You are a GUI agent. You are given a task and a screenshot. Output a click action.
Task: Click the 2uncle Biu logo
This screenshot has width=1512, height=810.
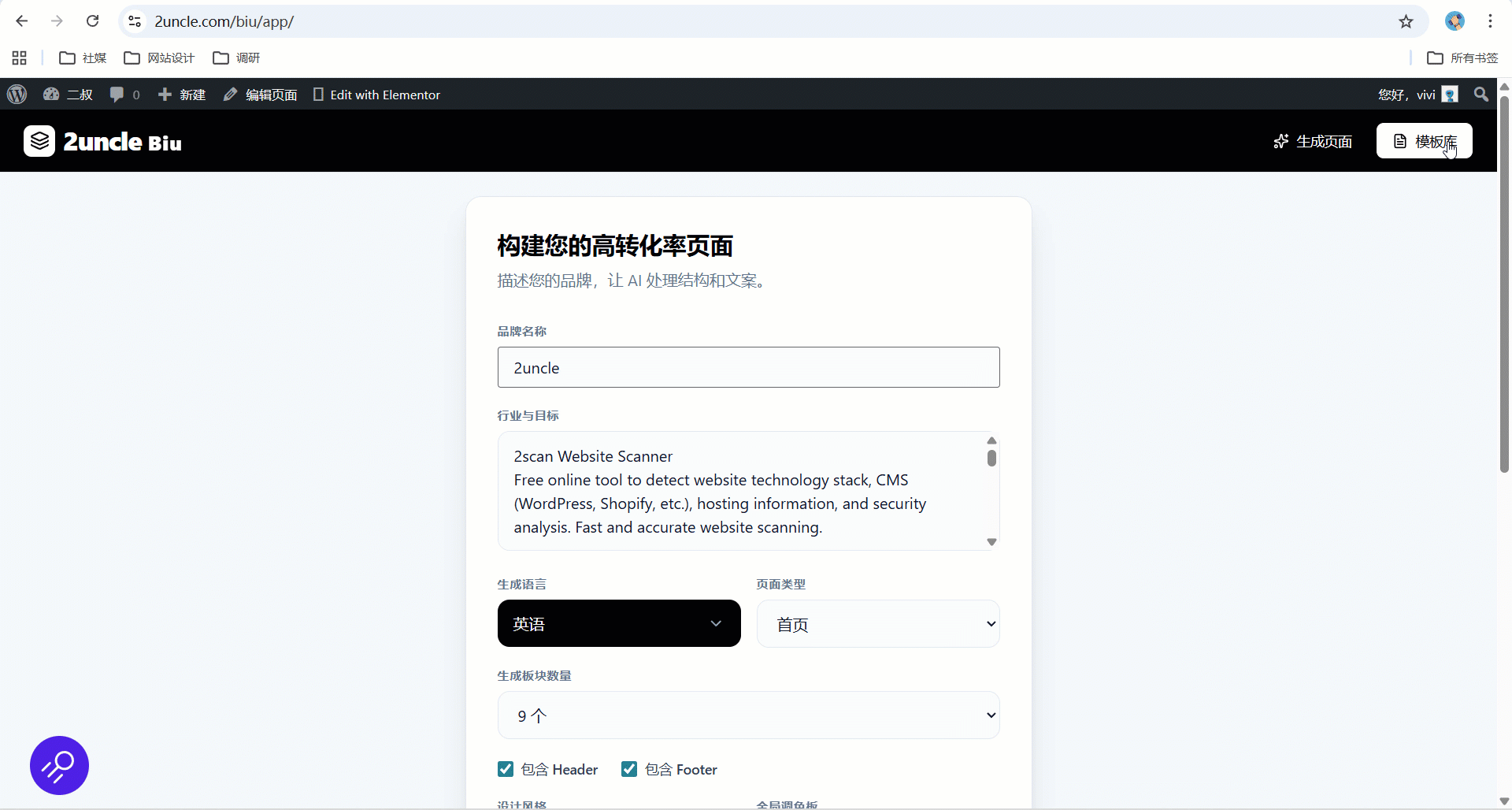click(x=102, y=142)
